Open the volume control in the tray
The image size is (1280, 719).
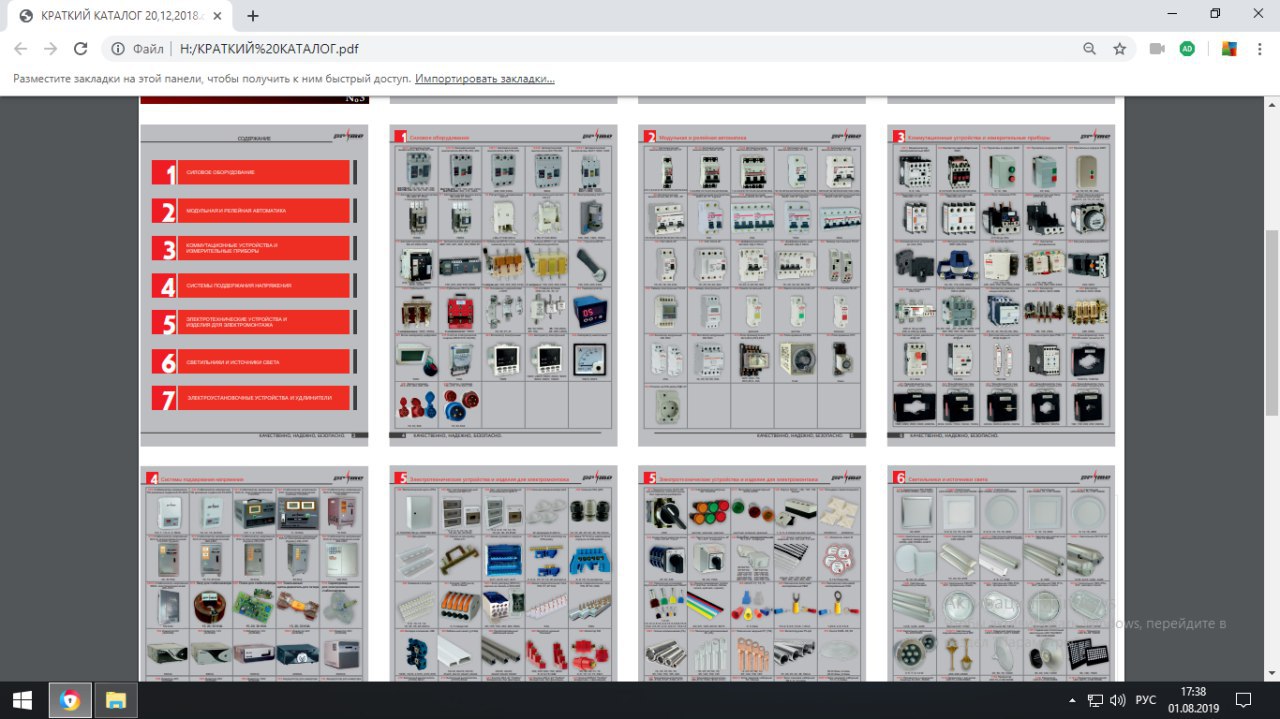pyautogui.click(x=1117, y=700)
